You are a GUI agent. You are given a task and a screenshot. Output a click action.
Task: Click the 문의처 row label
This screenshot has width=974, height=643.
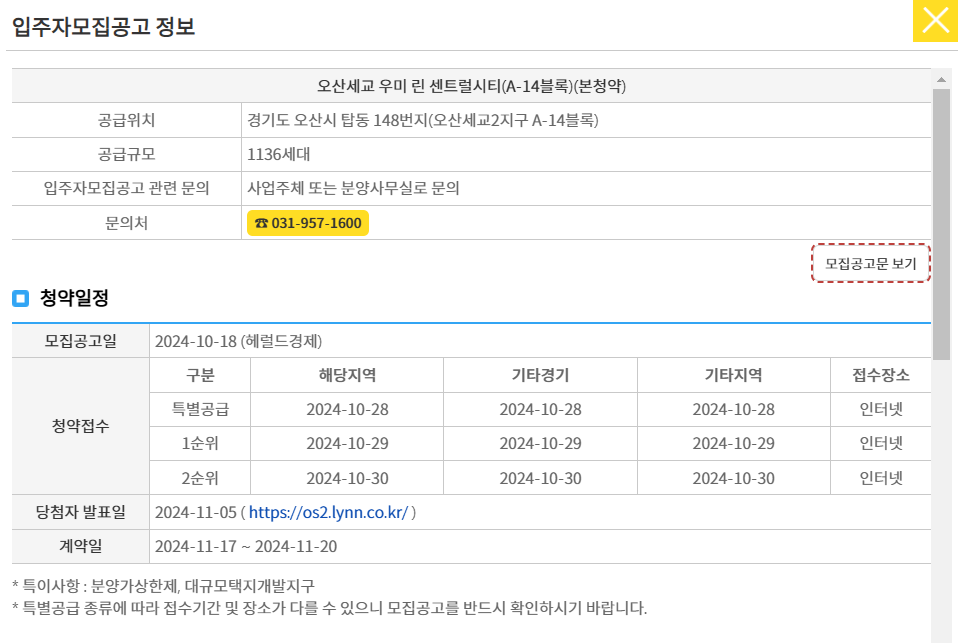point(126,222)
